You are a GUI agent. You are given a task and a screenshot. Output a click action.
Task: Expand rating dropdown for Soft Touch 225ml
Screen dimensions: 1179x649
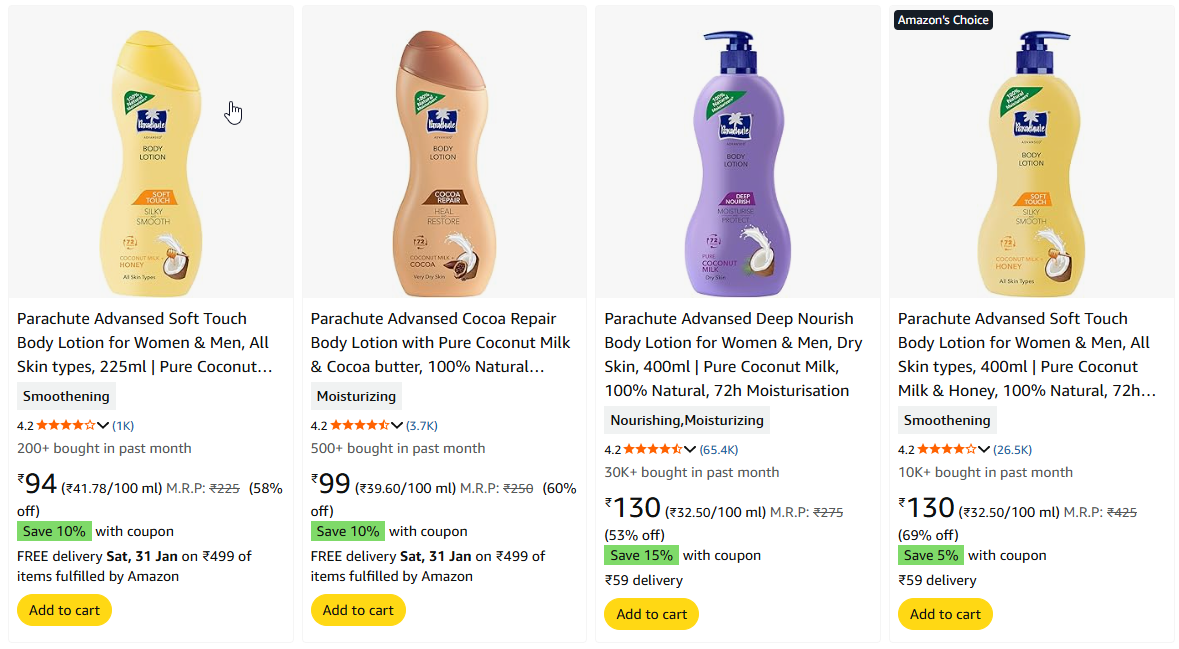(x=103, y=425)
